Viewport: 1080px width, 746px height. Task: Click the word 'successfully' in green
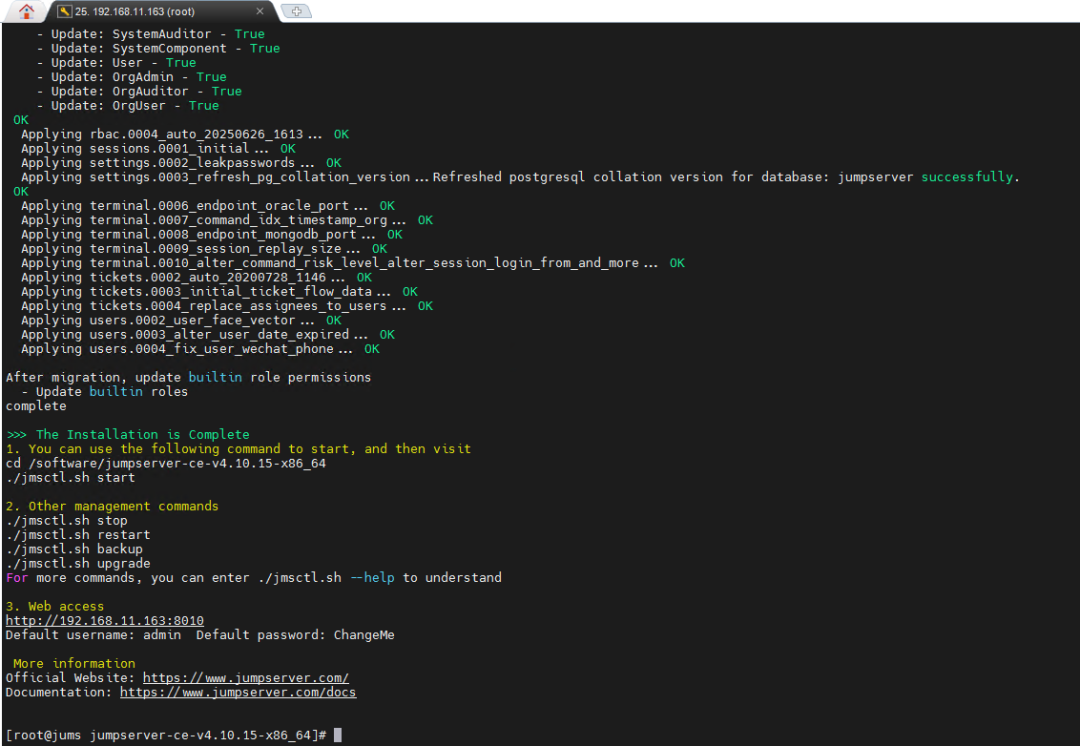(967, 177)
